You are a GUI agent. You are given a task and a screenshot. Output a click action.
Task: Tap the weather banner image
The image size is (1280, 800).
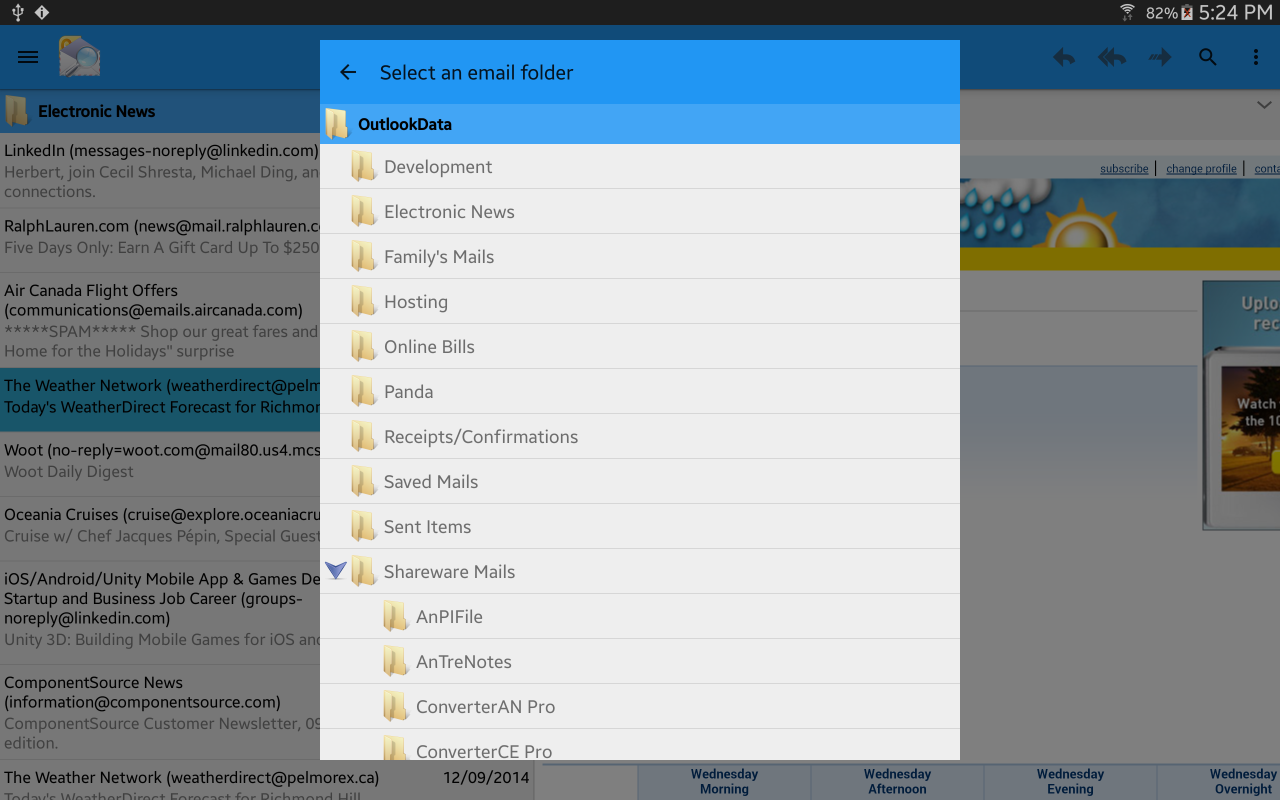click(1120, 224)
